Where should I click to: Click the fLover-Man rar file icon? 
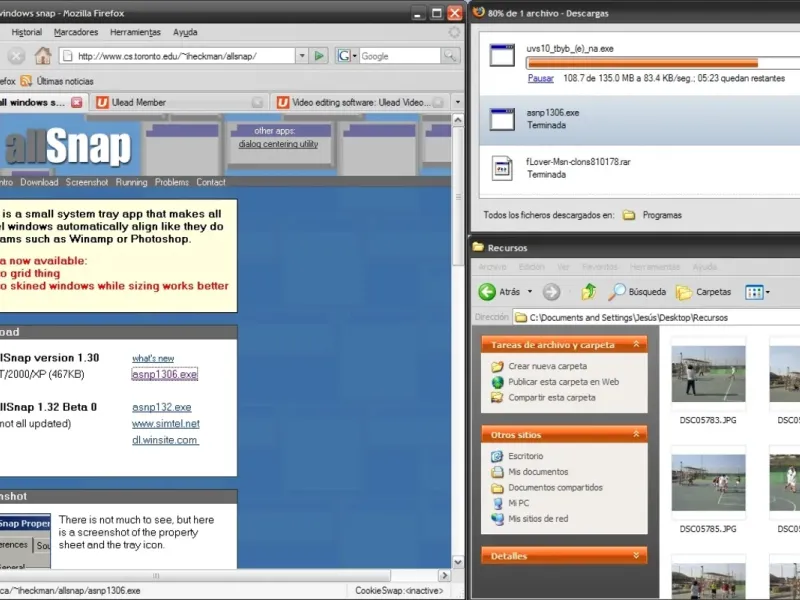point(502,168)
